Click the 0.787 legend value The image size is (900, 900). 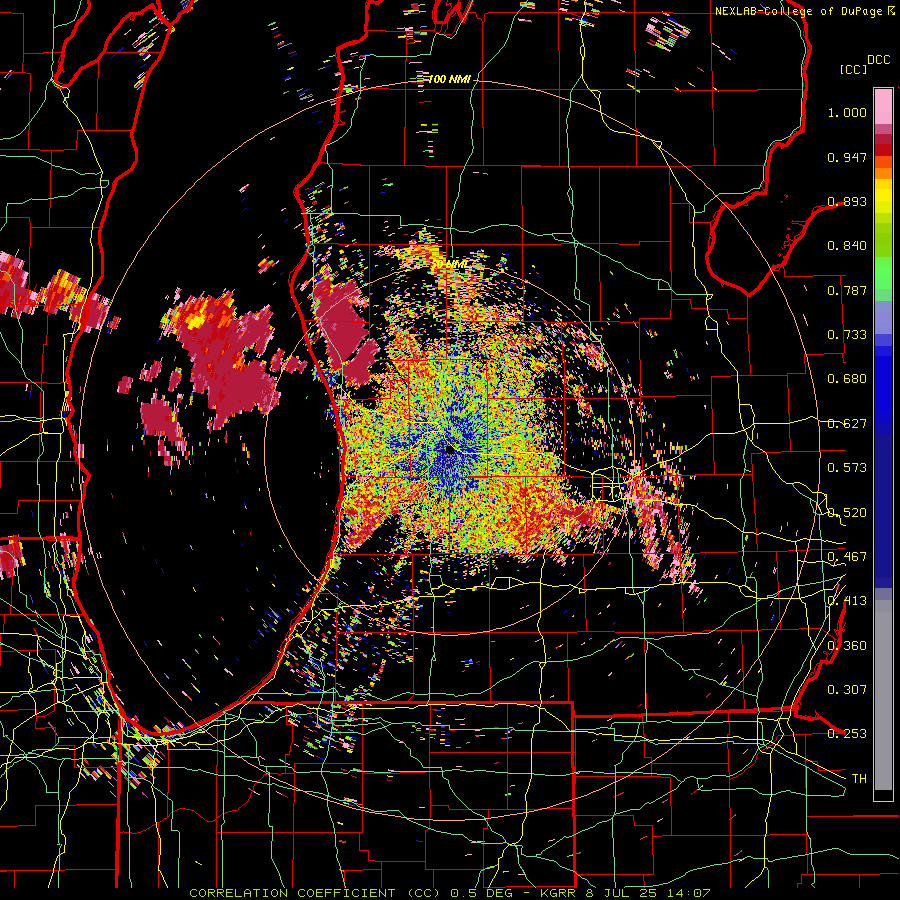coord(847,290)
